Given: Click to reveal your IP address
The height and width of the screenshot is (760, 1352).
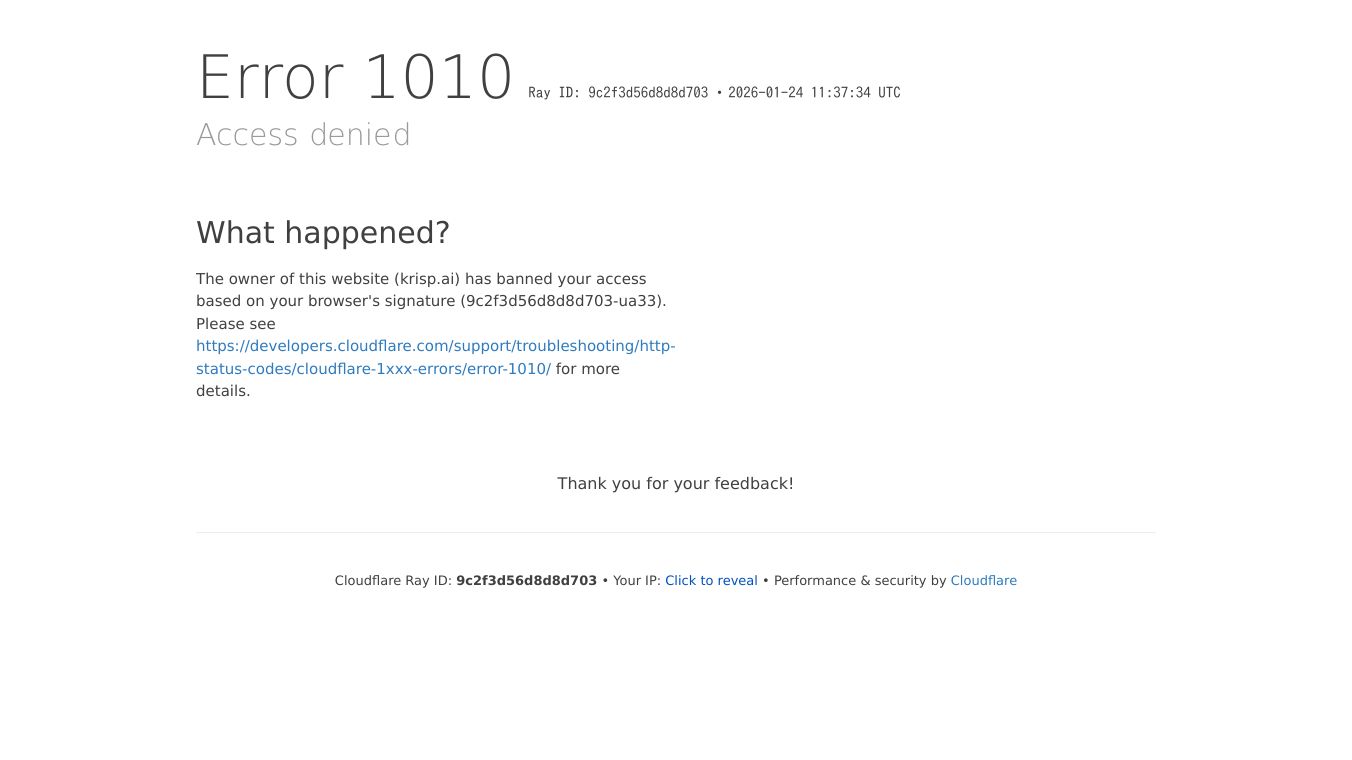Looking at the screenshot, I should (x=711, y=581).
